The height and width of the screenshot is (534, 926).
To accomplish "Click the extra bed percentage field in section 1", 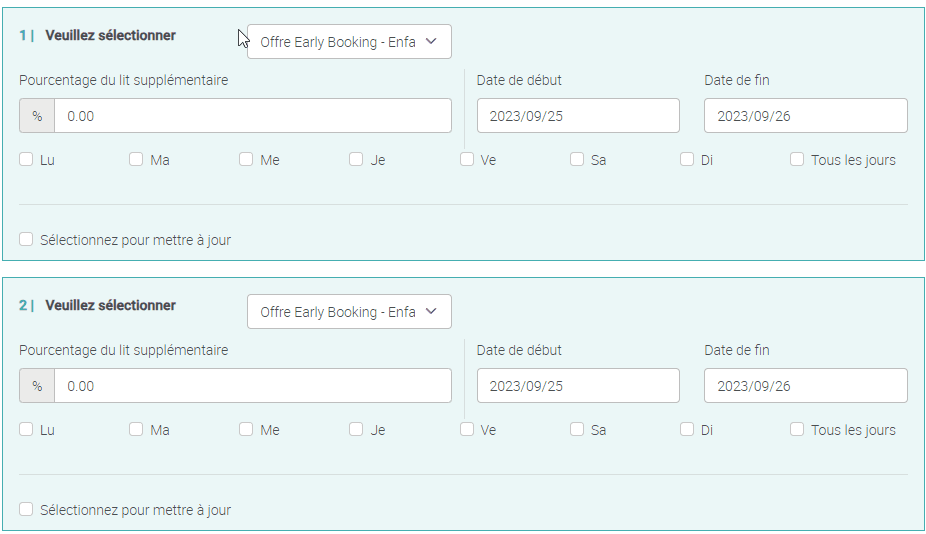I will tap(252, 116).
